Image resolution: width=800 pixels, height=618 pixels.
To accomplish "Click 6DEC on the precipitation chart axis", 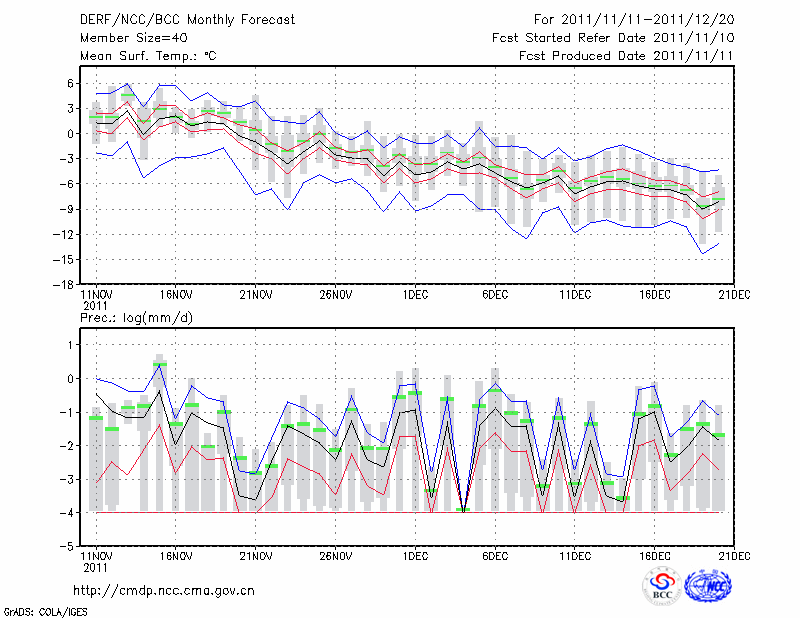I will point(495,555).
